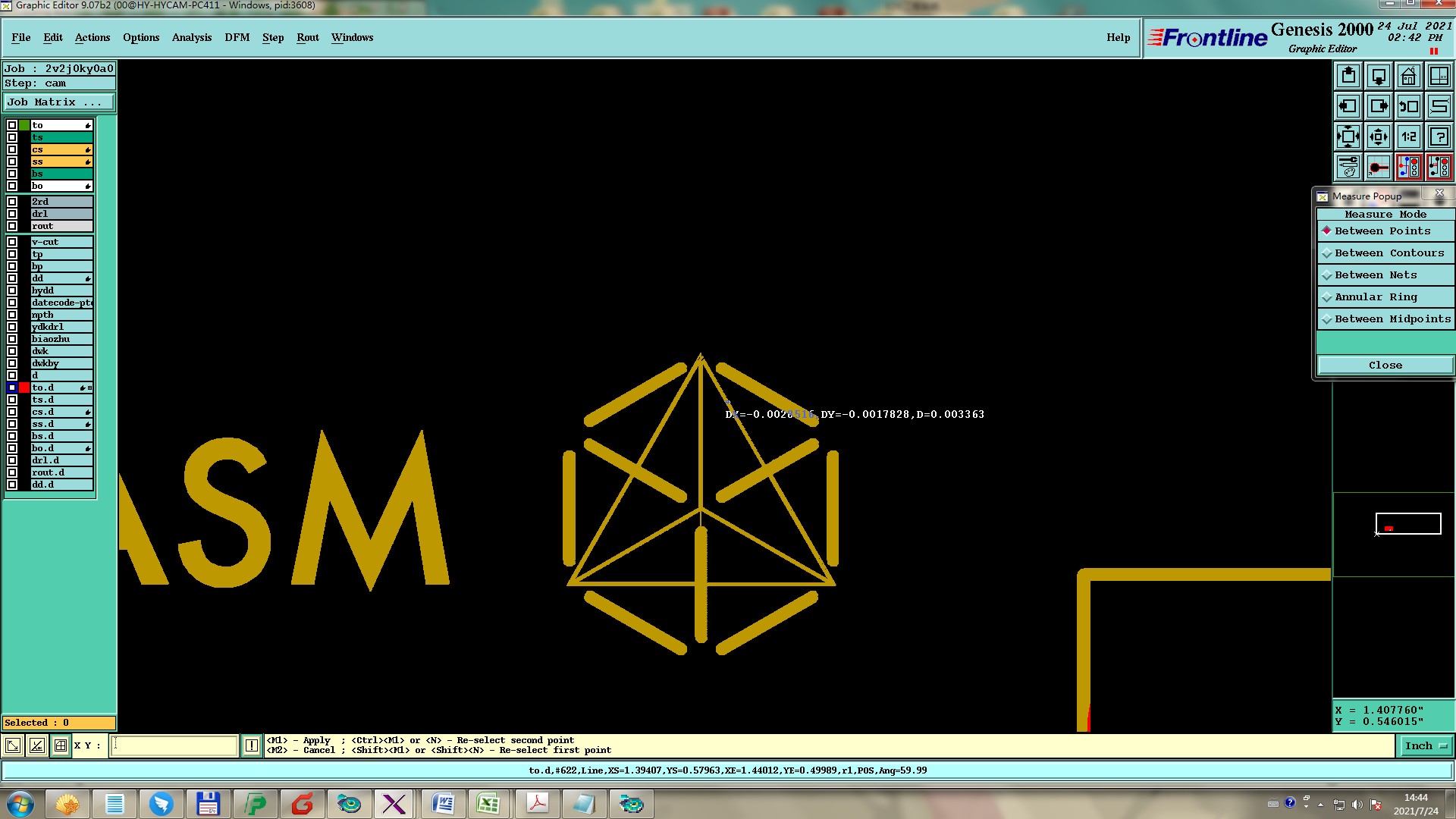The width and height of the screenshot is (1456, 819).
Task: Open the Job Matrix panel
Action: (58, 102)
